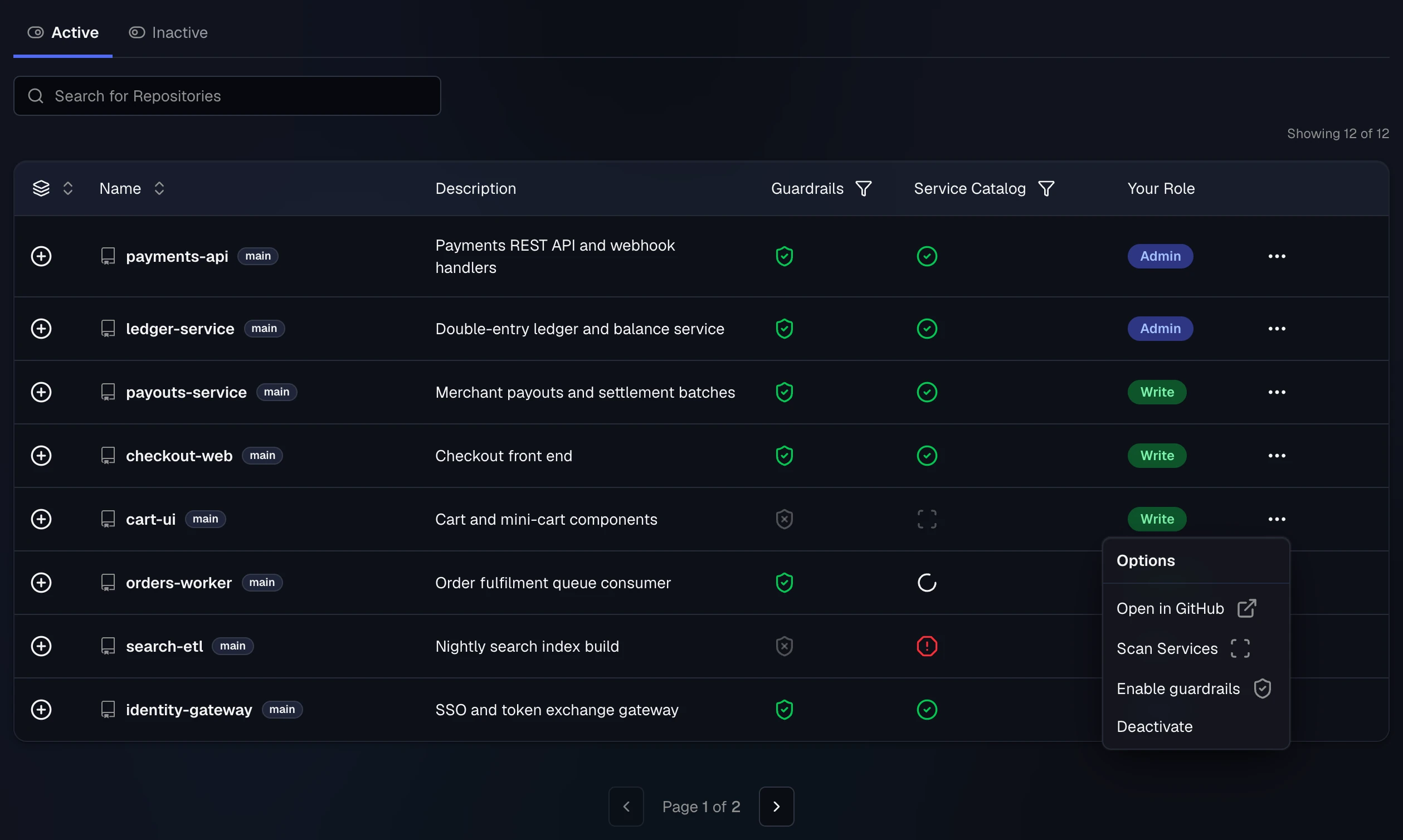Click the grey guardrails shield for search-etl
The image size is (1403, 840).
point(784,646)
